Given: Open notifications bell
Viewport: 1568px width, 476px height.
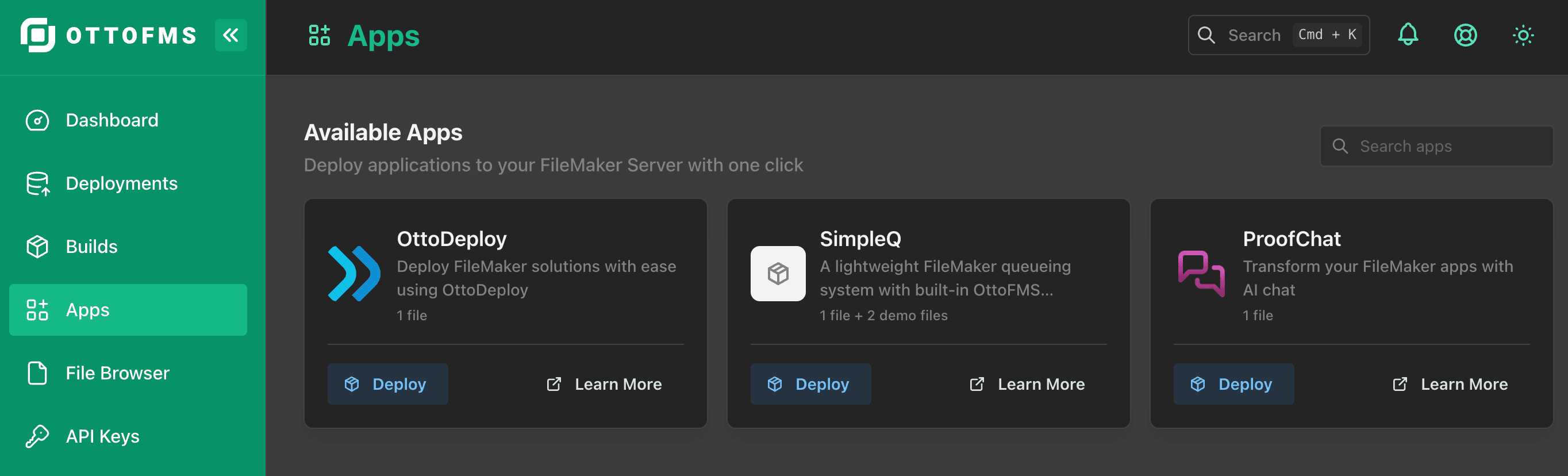Looking at the screenshot, I should coord(1407,34).
